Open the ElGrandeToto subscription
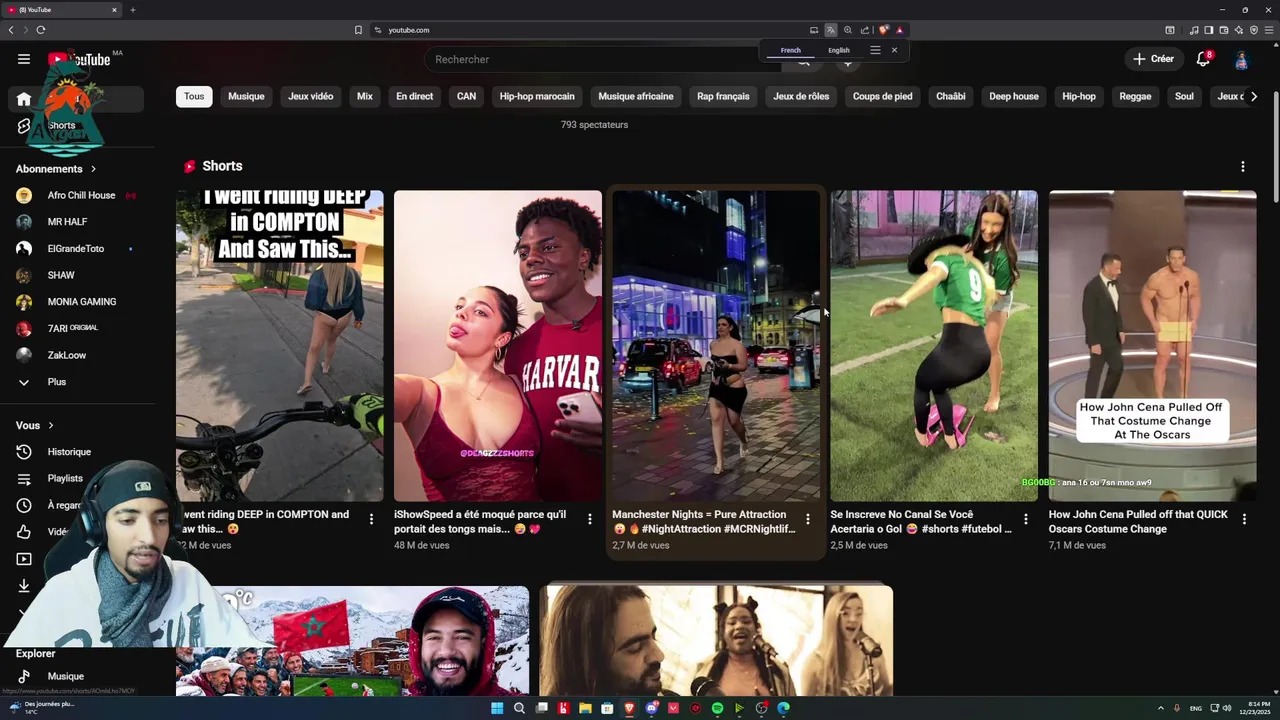Viewport: 1280px width, 720px height. click(78, 248)
